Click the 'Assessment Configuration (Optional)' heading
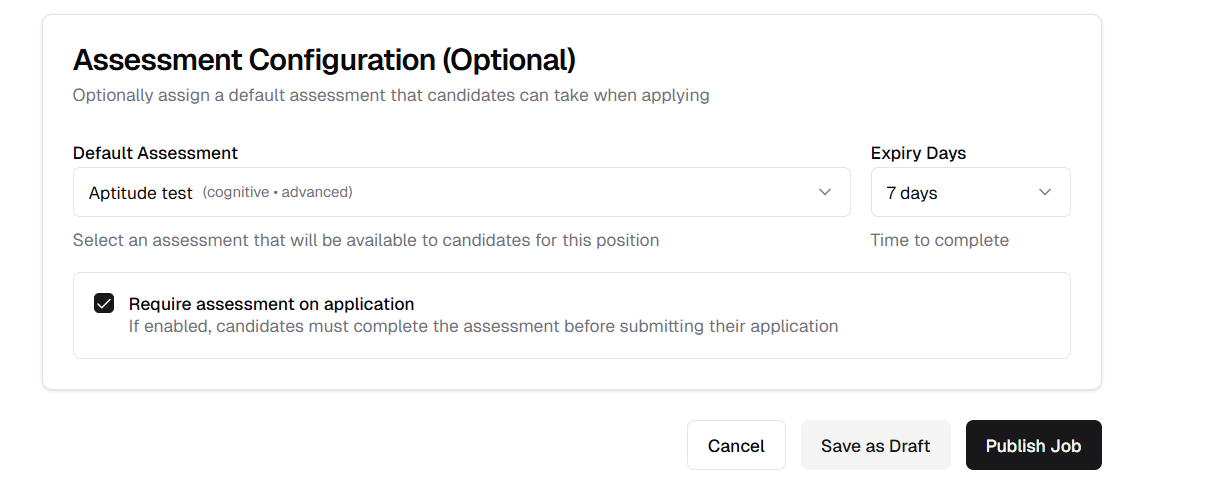 tap(324, 60)
